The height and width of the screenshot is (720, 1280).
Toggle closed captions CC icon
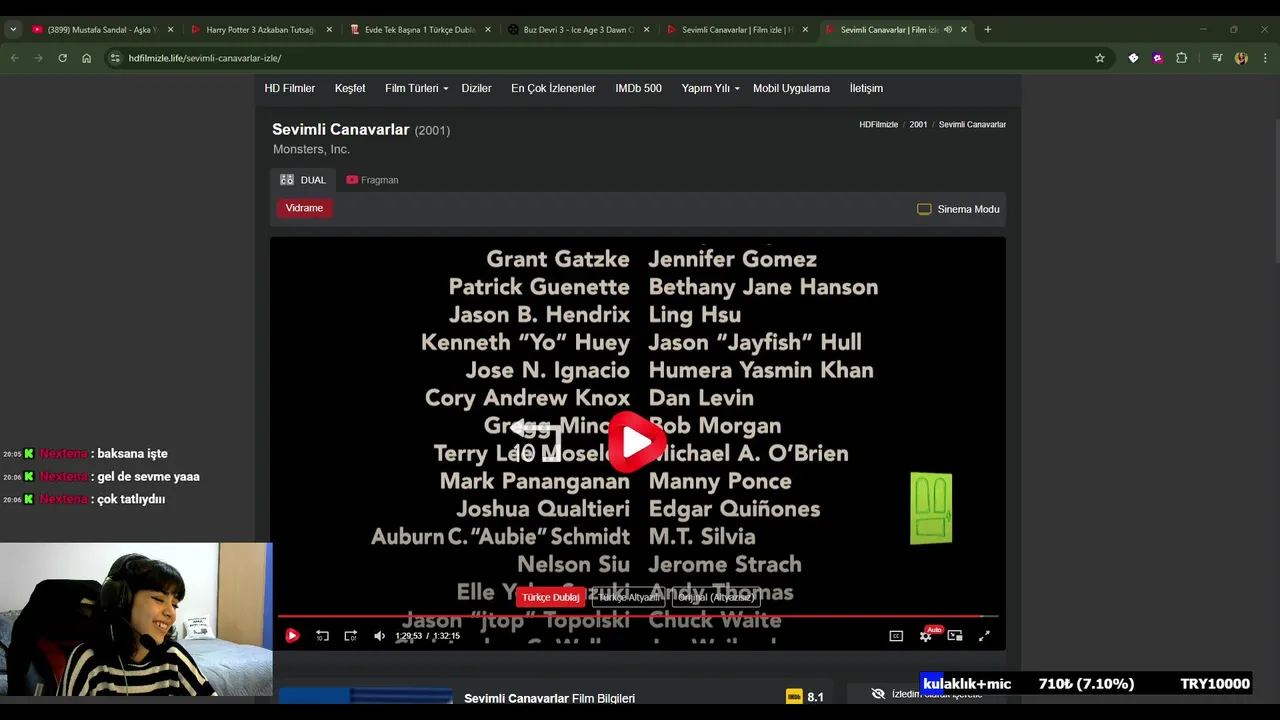tap(896, 636)
